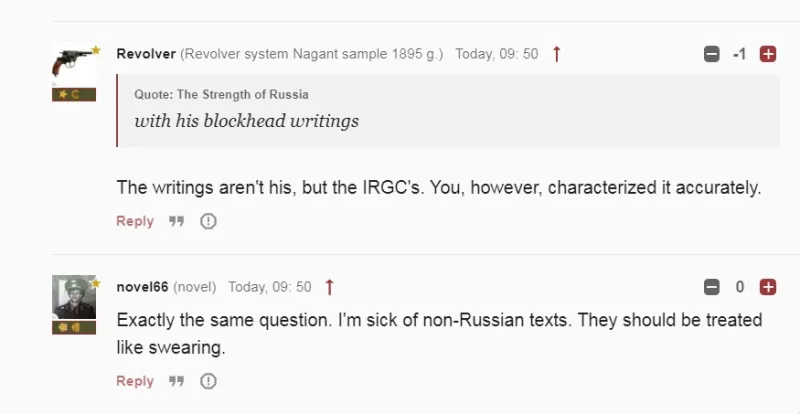
Task: Report Revolver's comment via the exclamation icon
Action: click(208, 222)
